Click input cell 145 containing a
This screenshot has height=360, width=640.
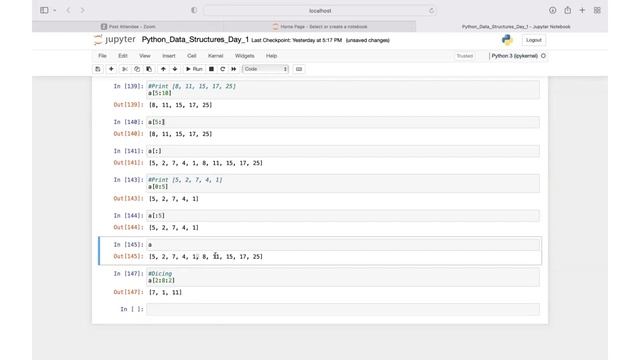(343, 244)
